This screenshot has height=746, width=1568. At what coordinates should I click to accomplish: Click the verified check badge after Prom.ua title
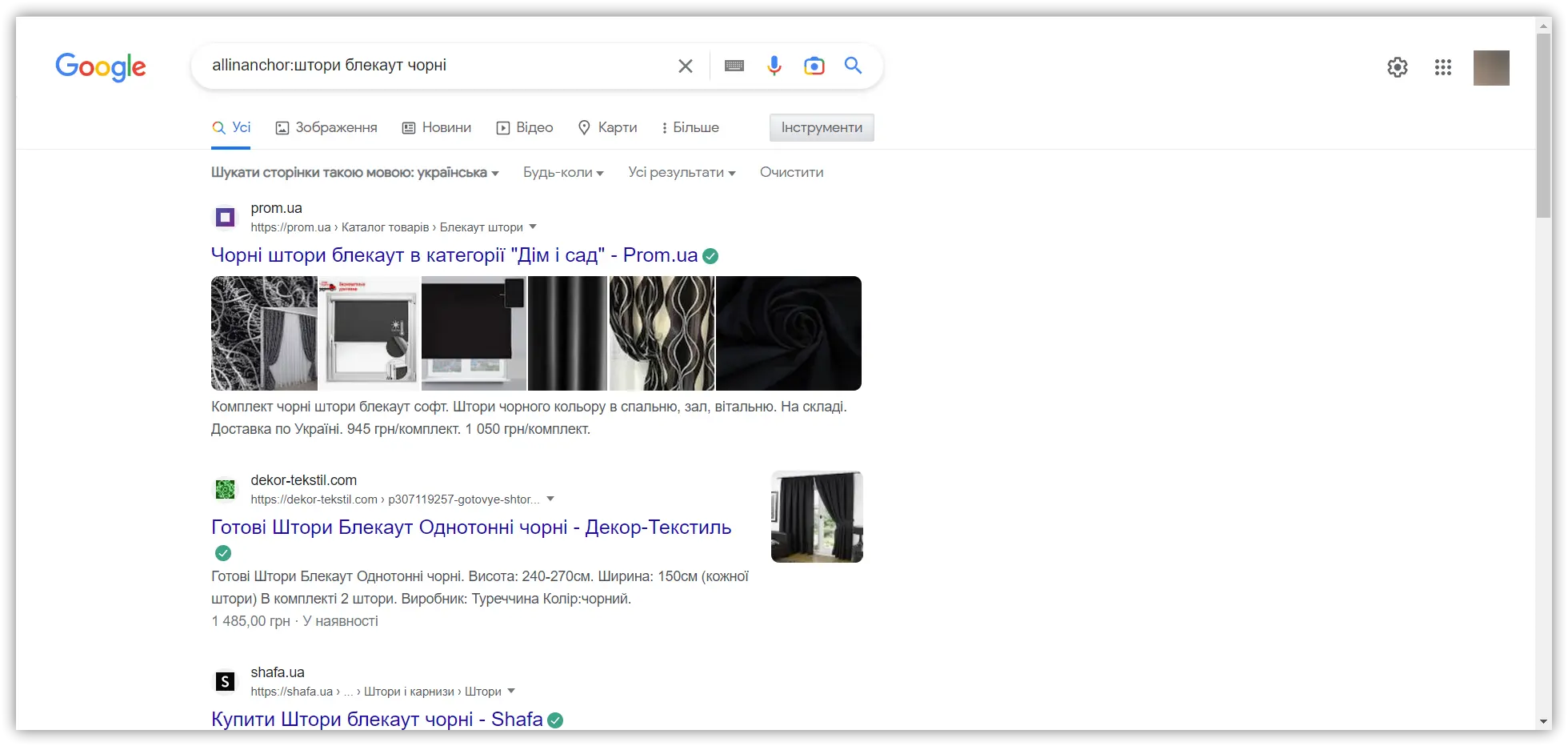710,256
